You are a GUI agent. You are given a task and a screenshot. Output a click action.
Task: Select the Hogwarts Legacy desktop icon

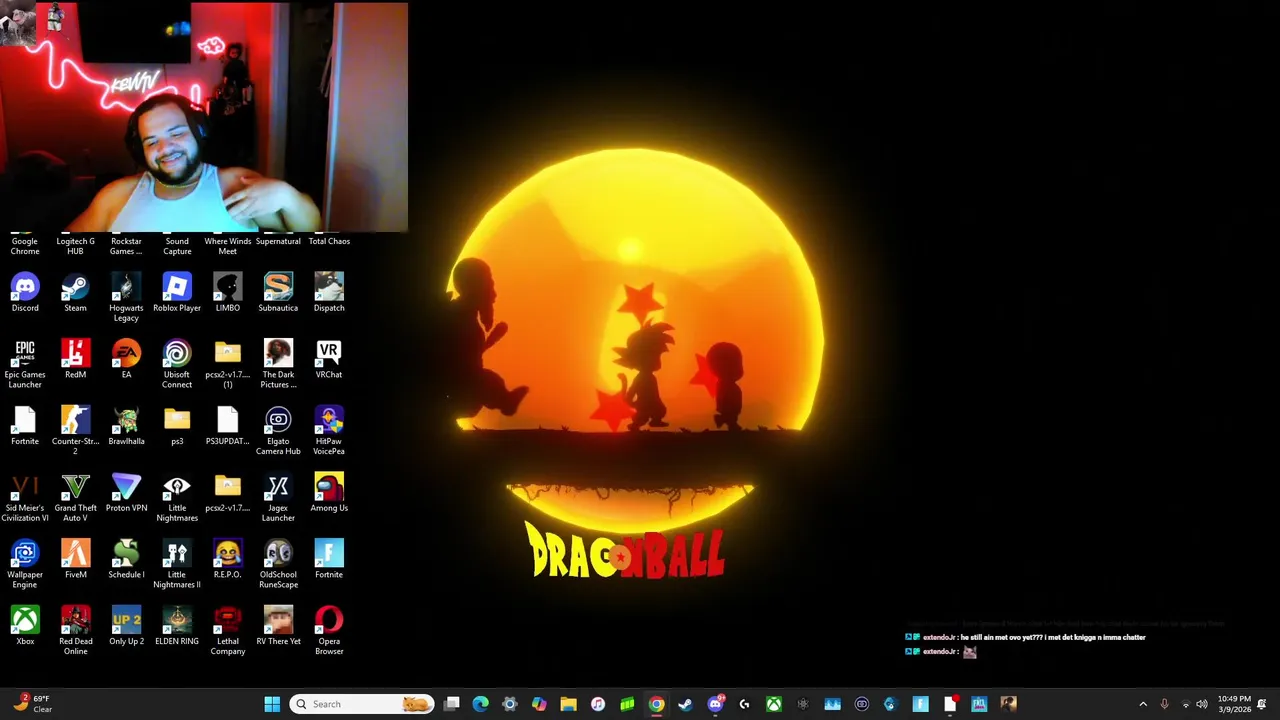(126, 297)
